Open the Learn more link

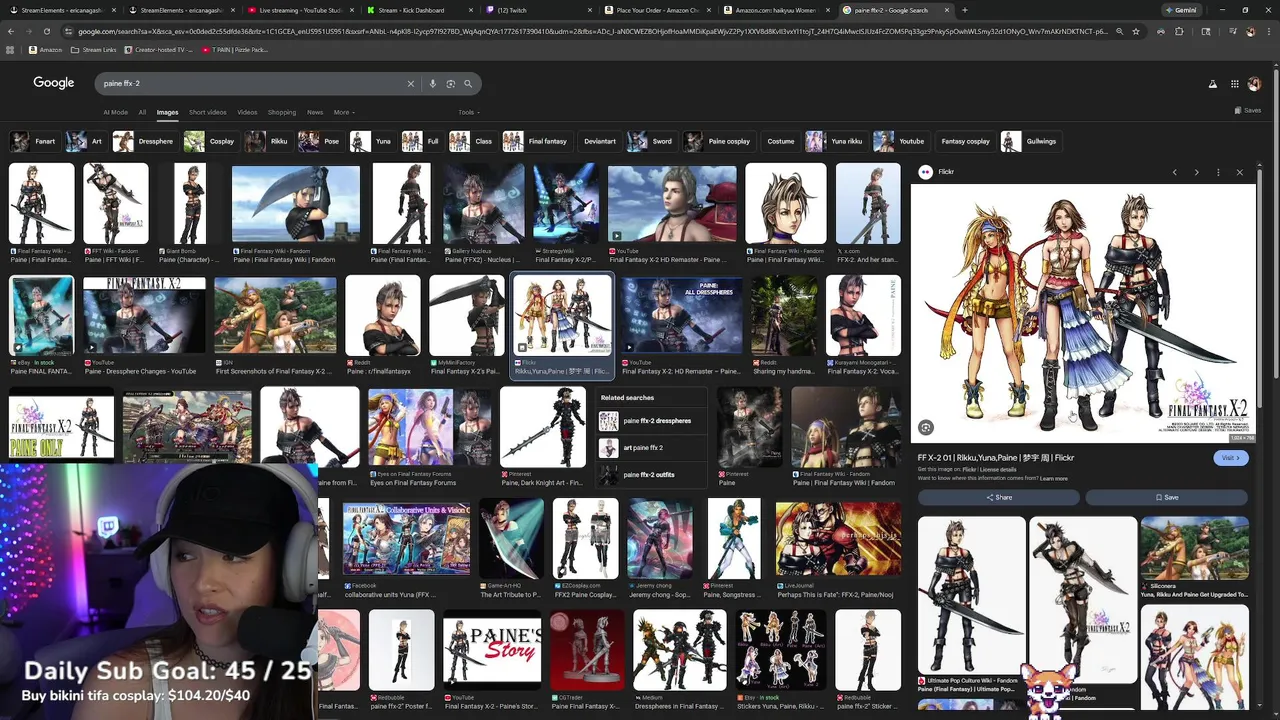pos(1054,478)
